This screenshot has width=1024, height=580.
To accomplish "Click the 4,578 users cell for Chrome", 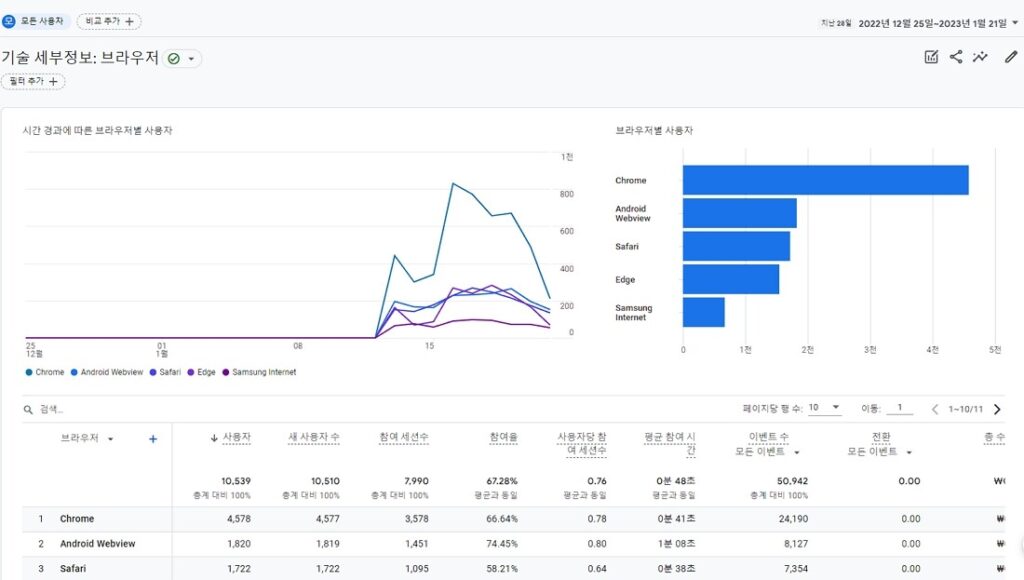I will coord(238,519).
